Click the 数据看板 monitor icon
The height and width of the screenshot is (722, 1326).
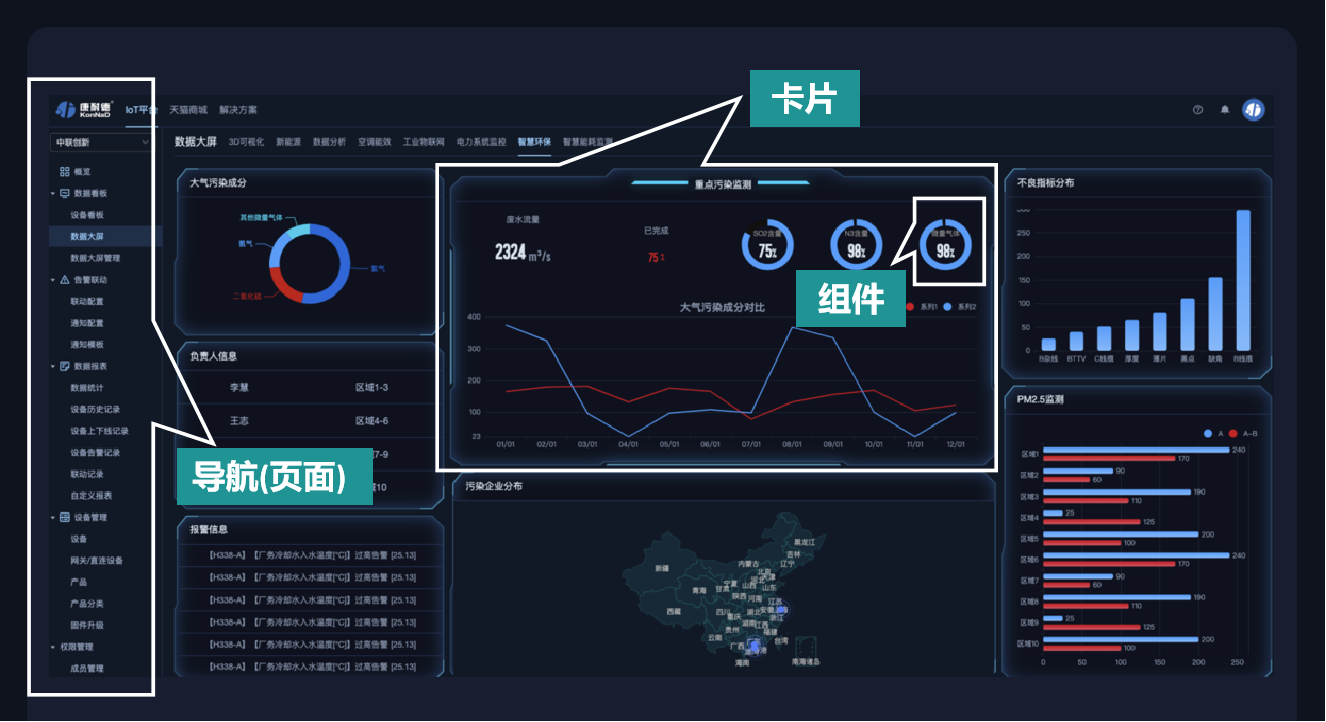coord(65,193)
